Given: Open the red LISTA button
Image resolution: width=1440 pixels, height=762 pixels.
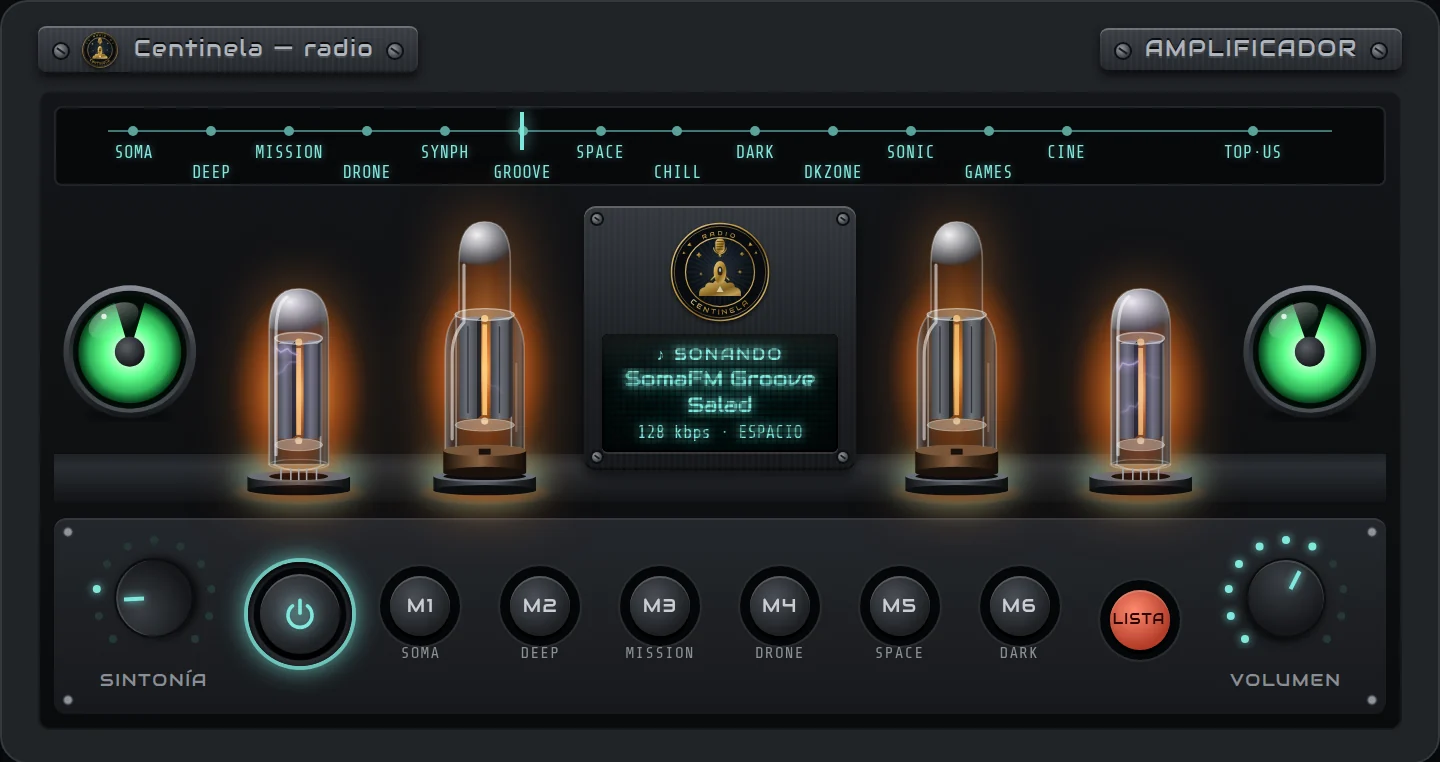Looking at the screenshot, I should coord(1139,619).
